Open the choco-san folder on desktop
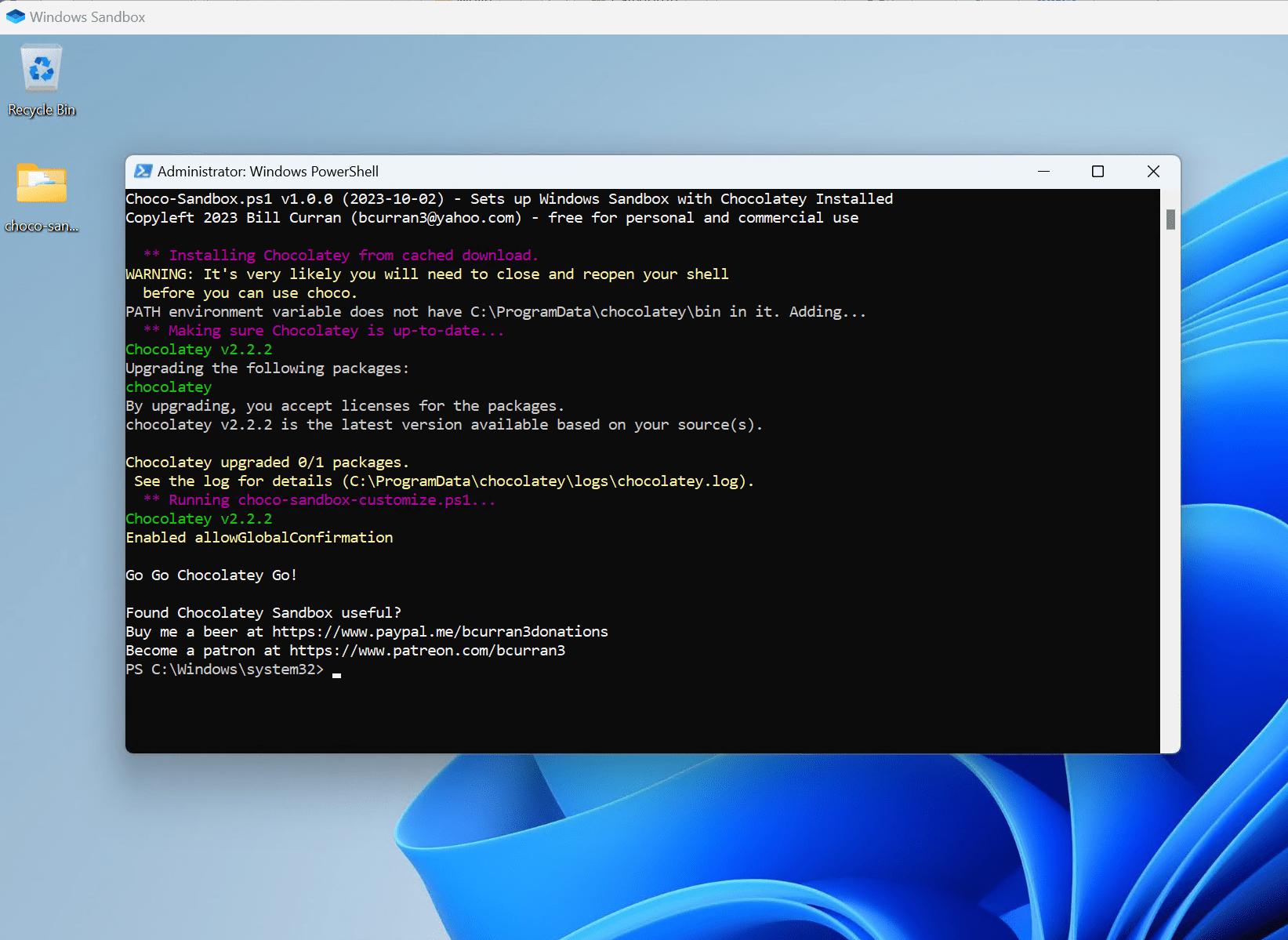 (41, 196)
